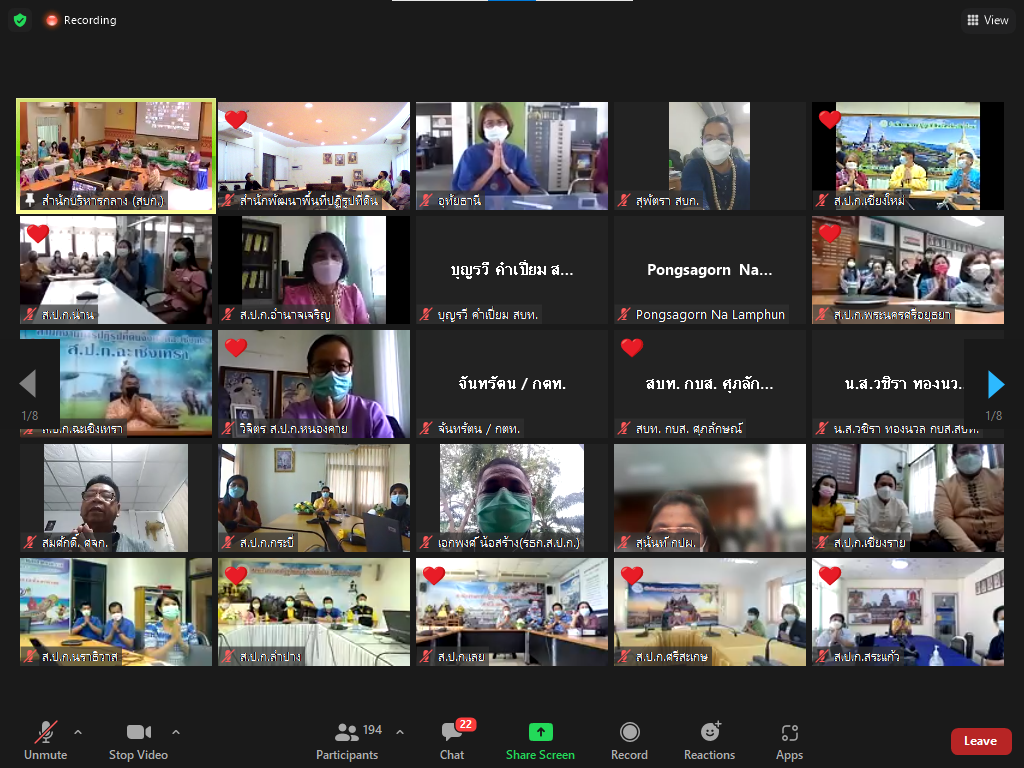This screenshot has width=1024, height=768.
Task: Select the ส.ป.ก.เชียงราย video tile
Action: tap(908, 498)
